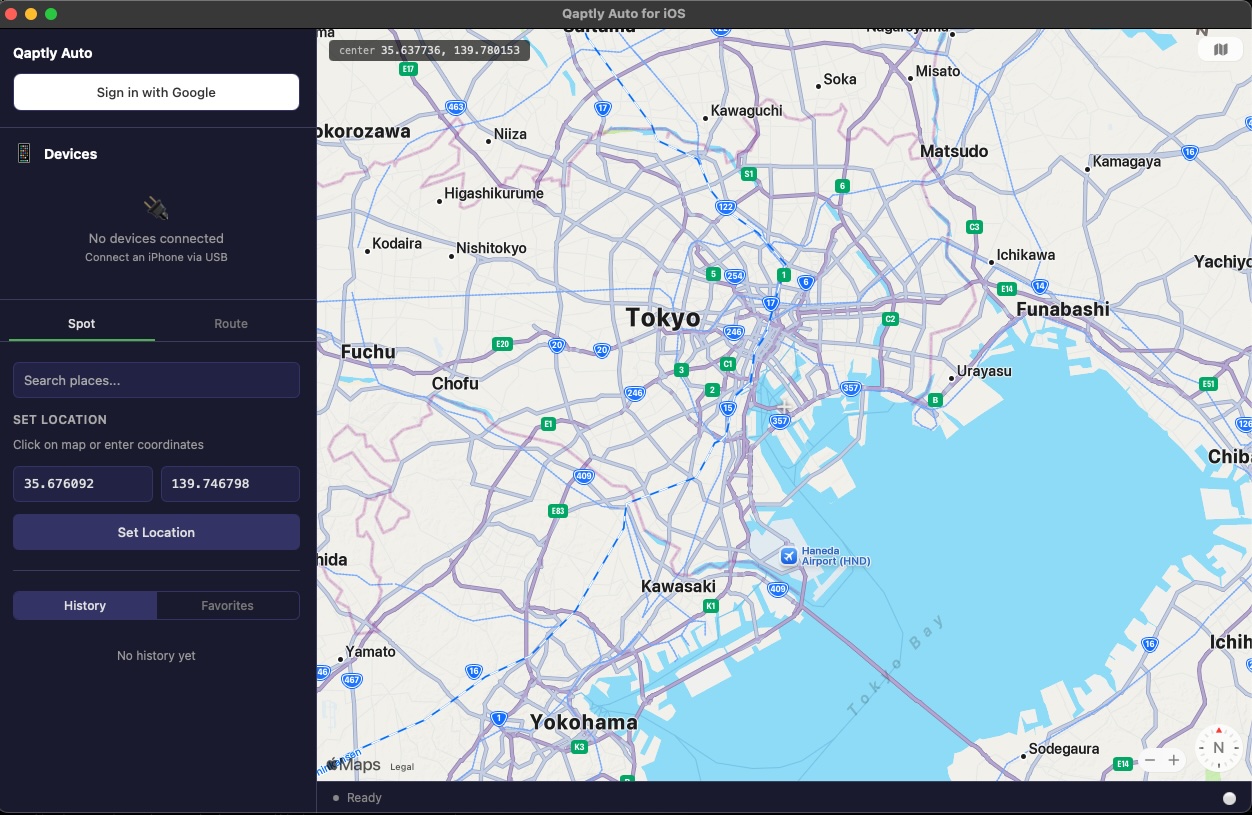Viewport: 1252px width, 815px height.
Task: Click the Niiza label on map
Action: (x=510, y=134)
